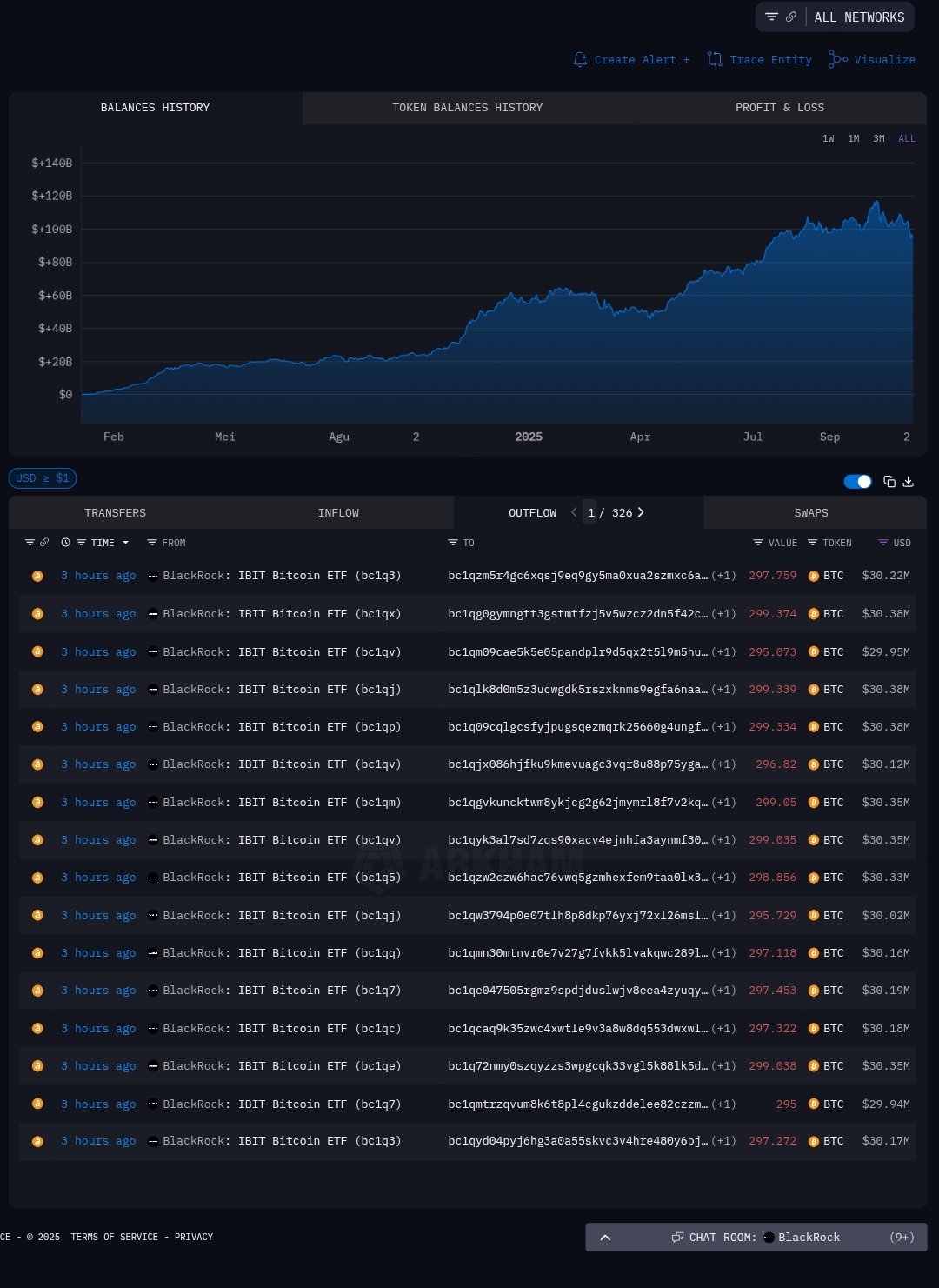Switch to the TOKEN BALANCES HISTORY tab
The image size is (939, 1288).
[x=467, y=108]
